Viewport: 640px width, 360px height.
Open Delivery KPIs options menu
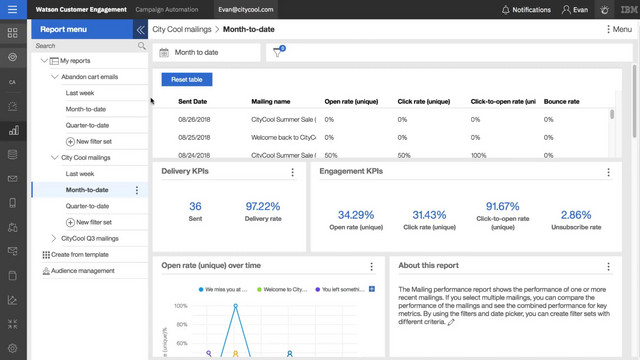click(x=293, y=172)
